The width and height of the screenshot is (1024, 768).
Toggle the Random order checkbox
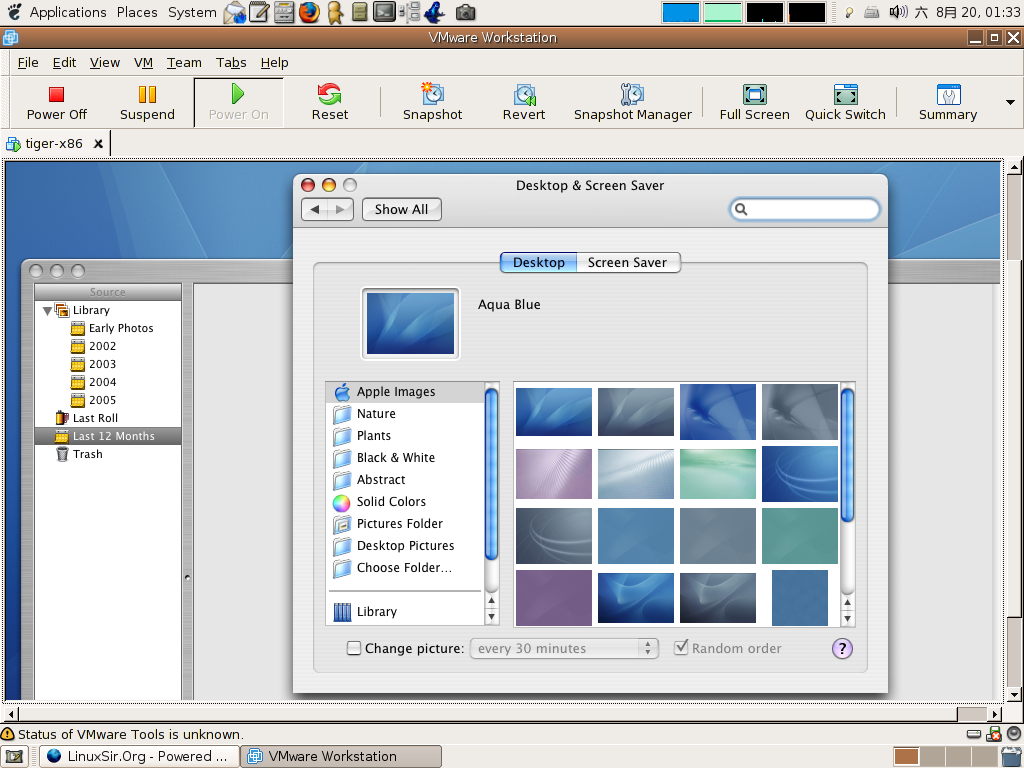[x=681, y=648]
